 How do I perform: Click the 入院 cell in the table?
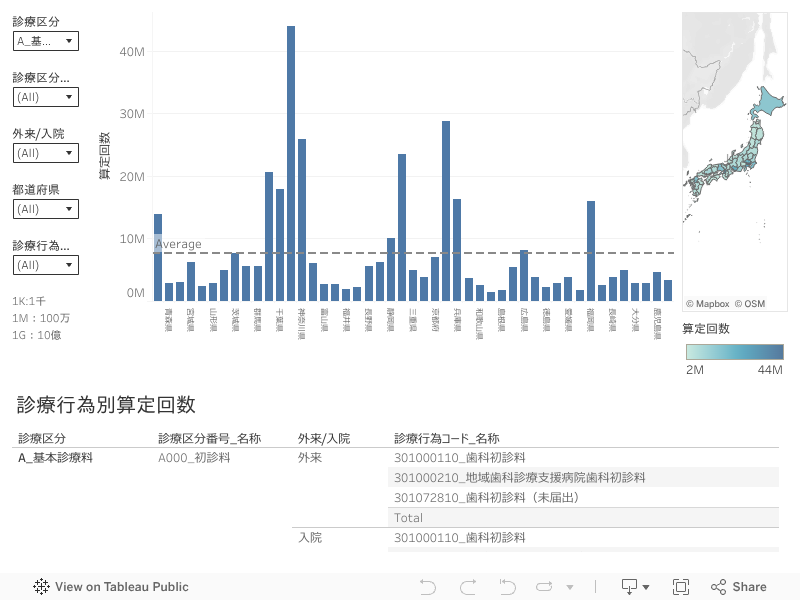[310, 538]
